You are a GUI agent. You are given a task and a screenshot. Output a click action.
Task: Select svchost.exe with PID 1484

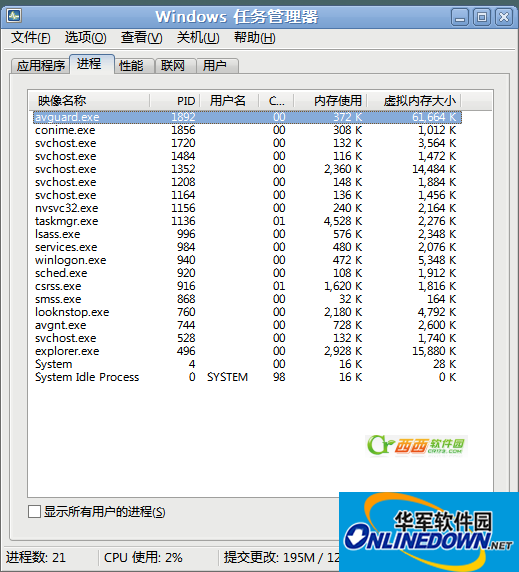[247, 156]
